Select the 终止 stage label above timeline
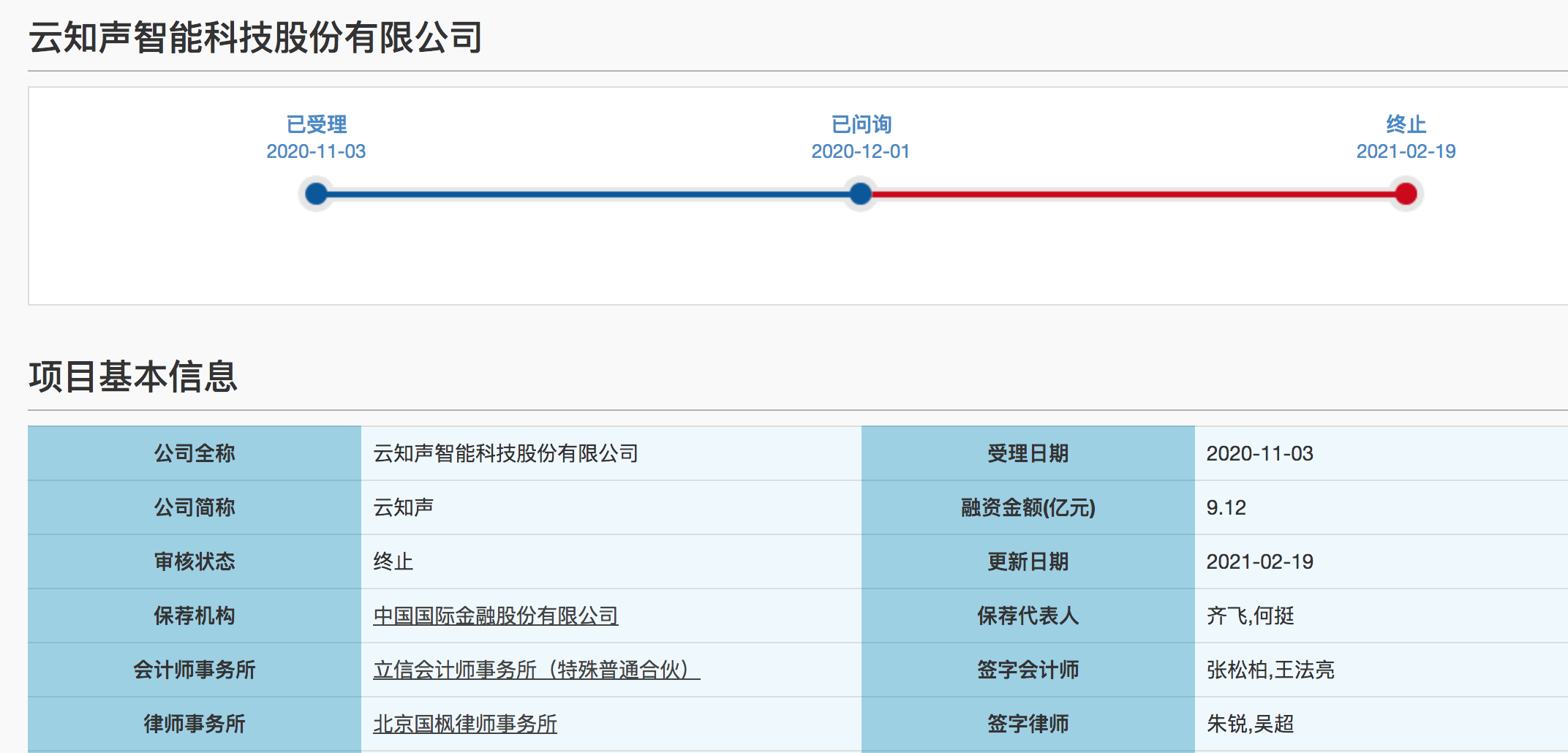The width and height of the screenshot is (1568, 753). click(1406, 124)
